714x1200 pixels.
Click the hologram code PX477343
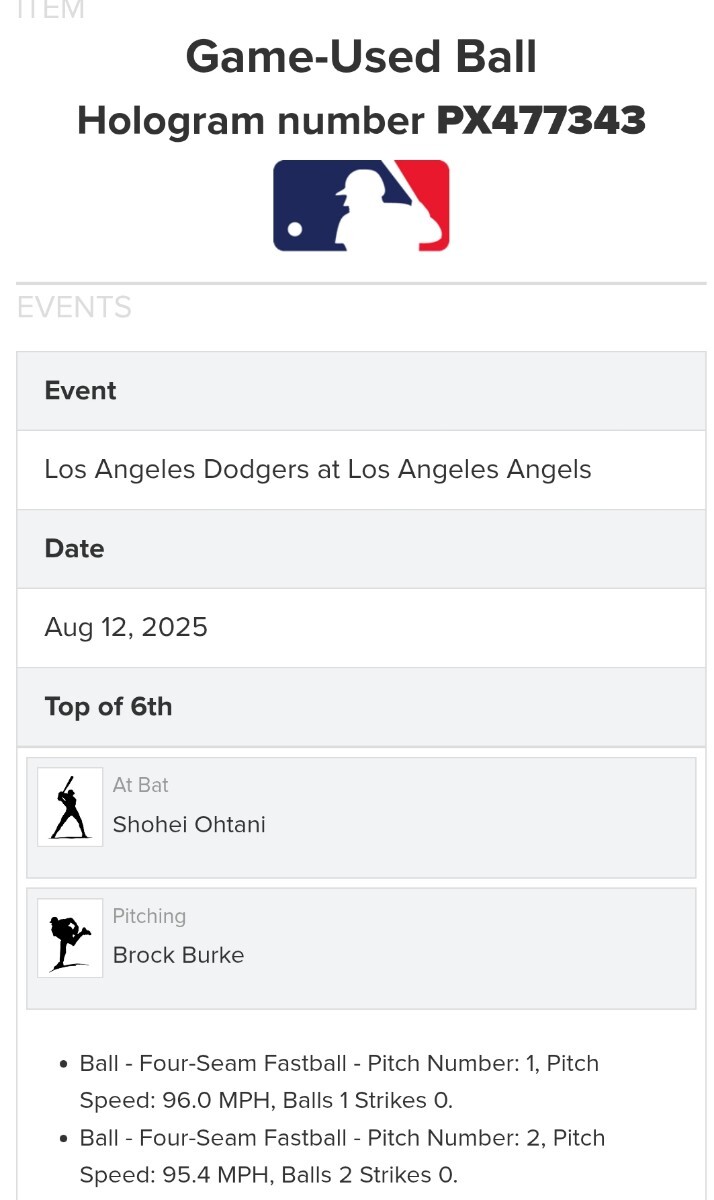pos(541,121)
